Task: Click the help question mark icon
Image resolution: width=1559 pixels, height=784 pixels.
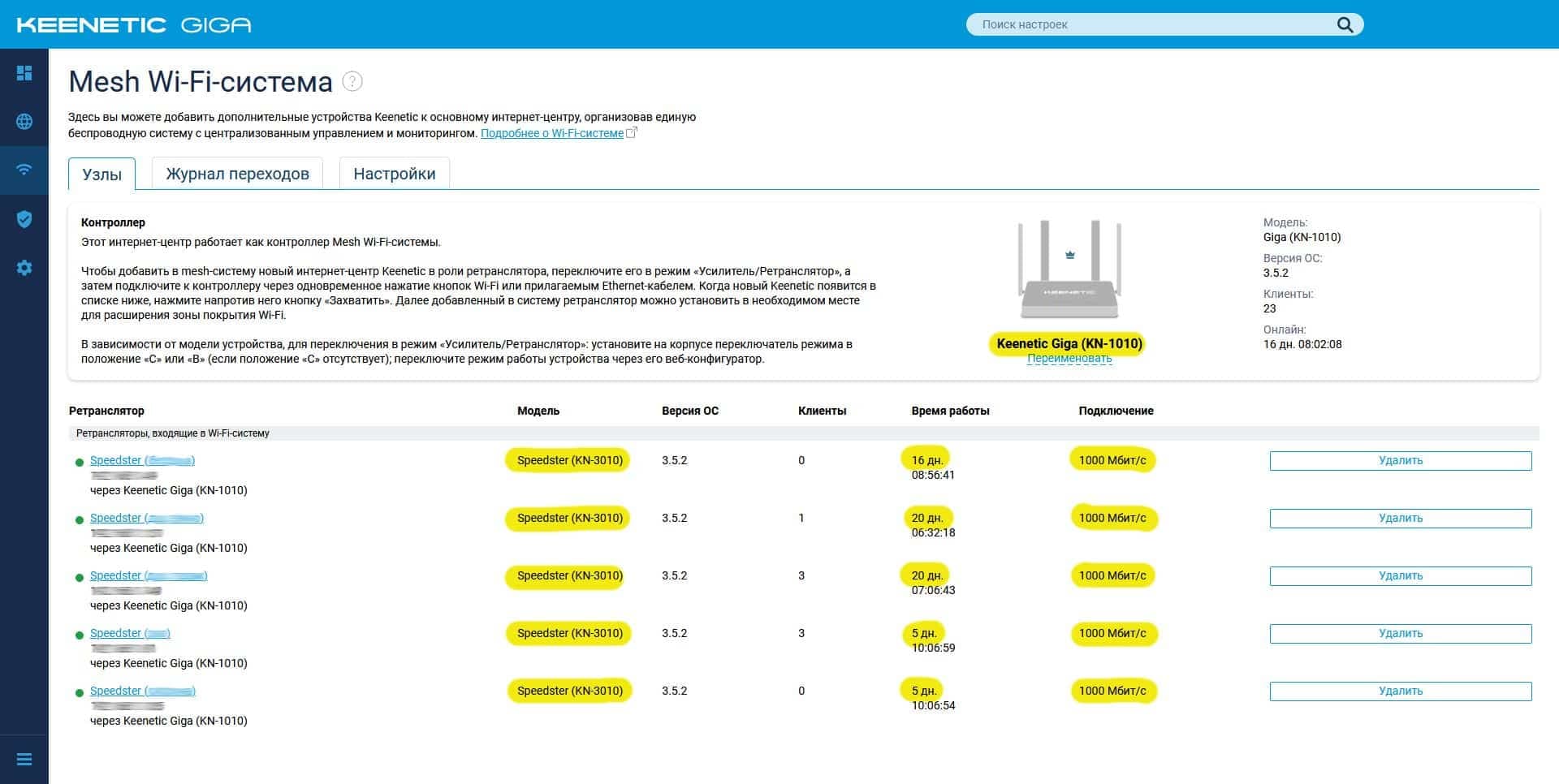Action: pyautogui.click(x=352, y=81)
